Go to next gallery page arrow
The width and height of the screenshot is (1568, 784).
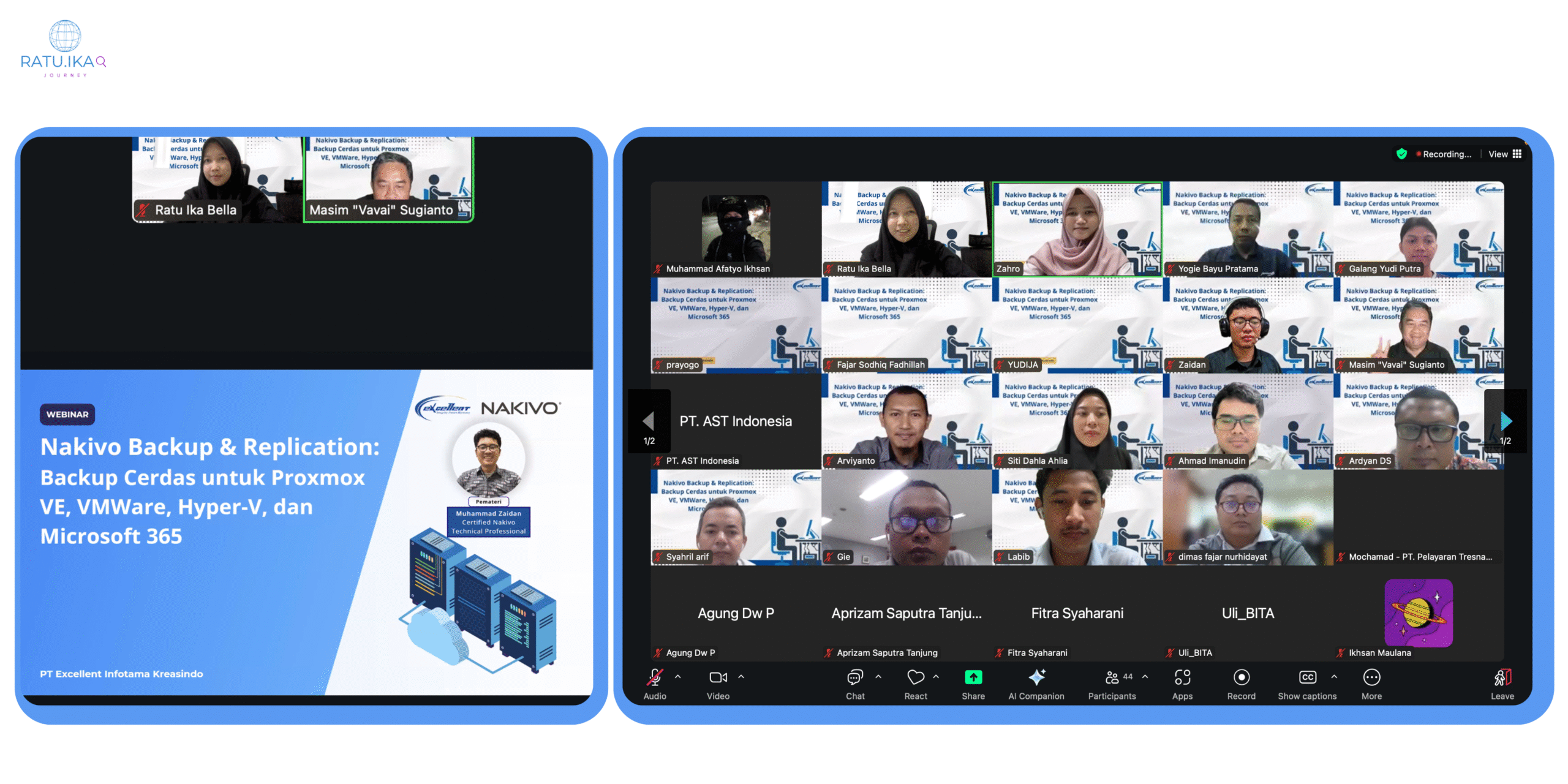coord(1506,421)
